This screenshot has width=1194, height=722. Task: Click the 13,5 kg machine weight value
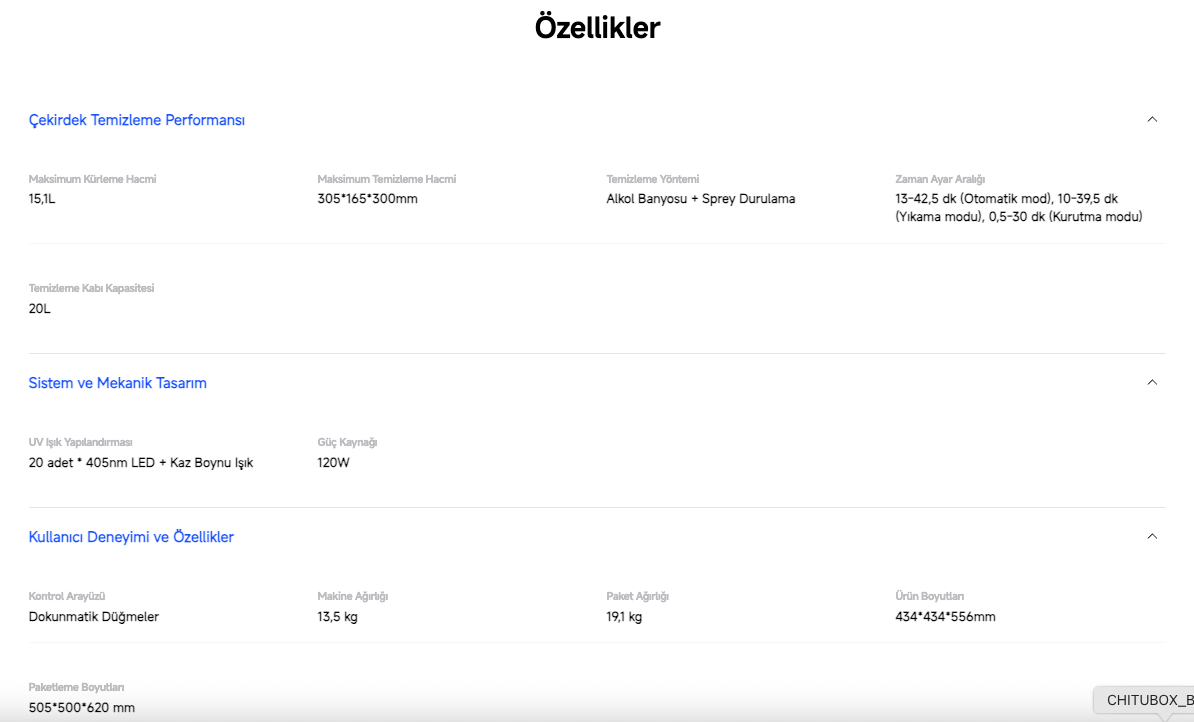point(337,617)
